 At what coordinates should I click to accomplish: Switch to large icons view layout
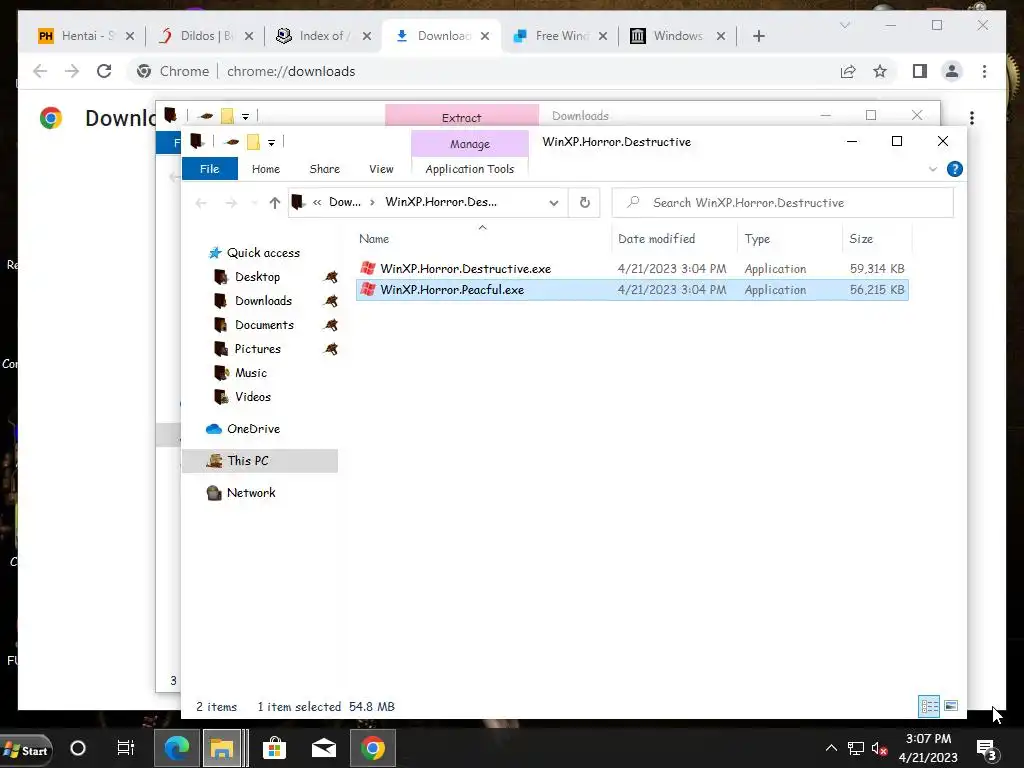[x=951, y=706]
